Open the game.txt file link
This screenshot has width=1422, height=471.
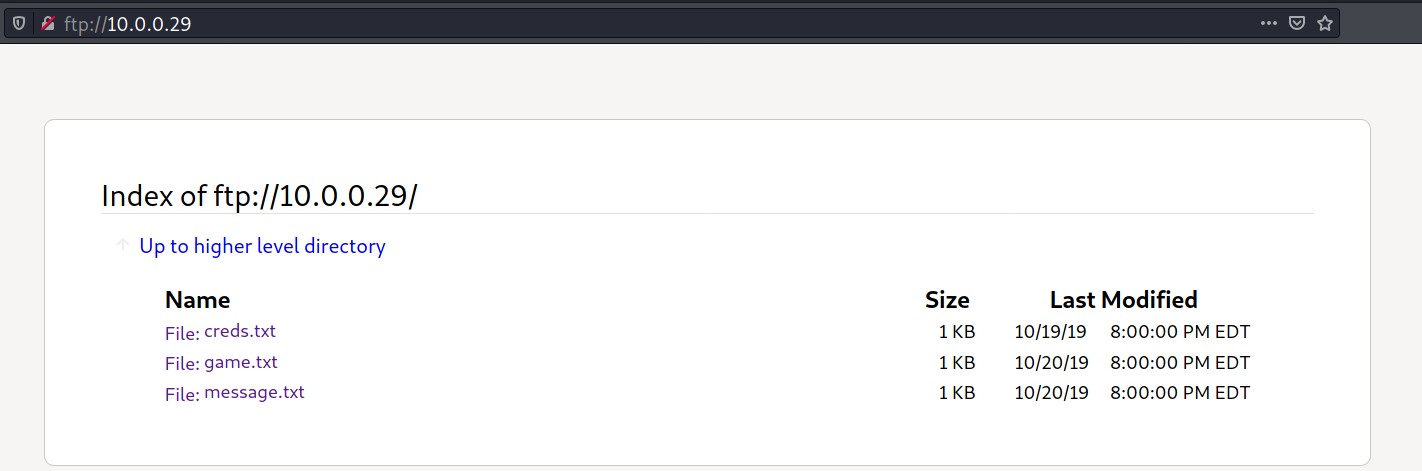point(241,362)
